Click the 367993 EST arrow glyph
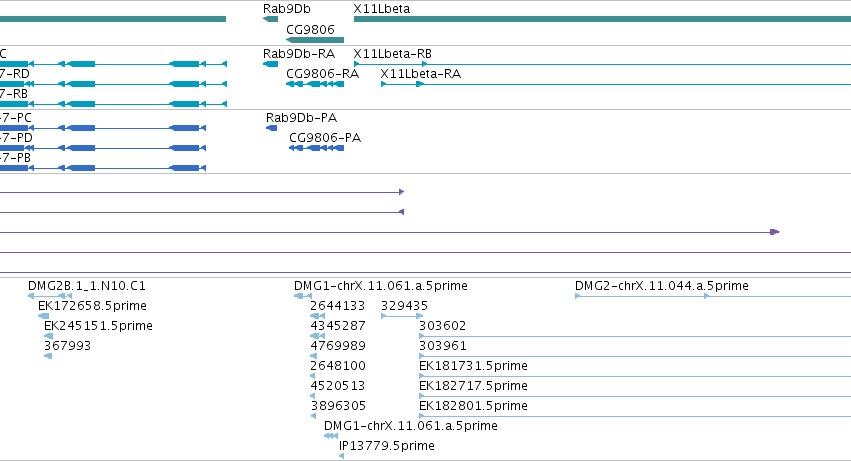The height and width of the screenshot is (461, 851). tap(48, 356)
